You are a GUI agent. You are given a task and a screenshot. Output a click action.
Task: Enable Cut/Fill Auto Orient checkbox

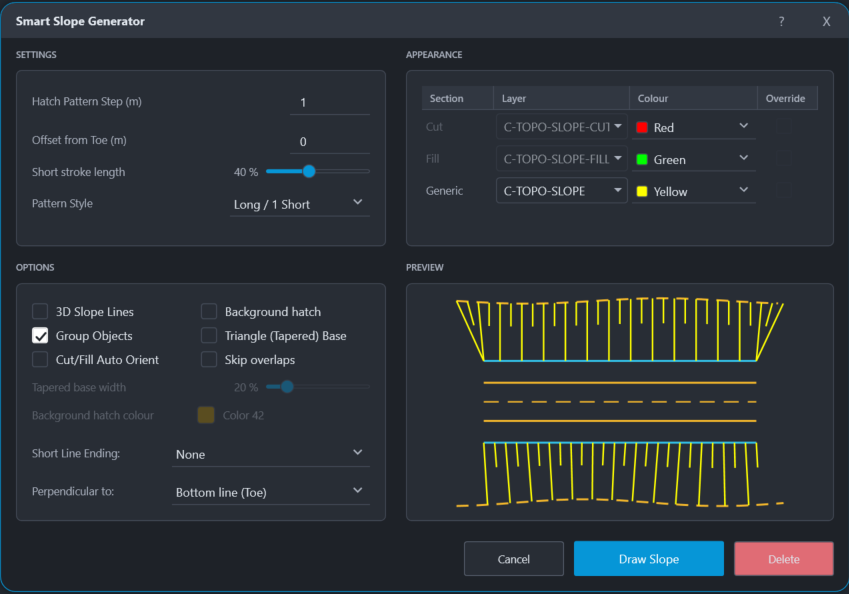point(40,360)
